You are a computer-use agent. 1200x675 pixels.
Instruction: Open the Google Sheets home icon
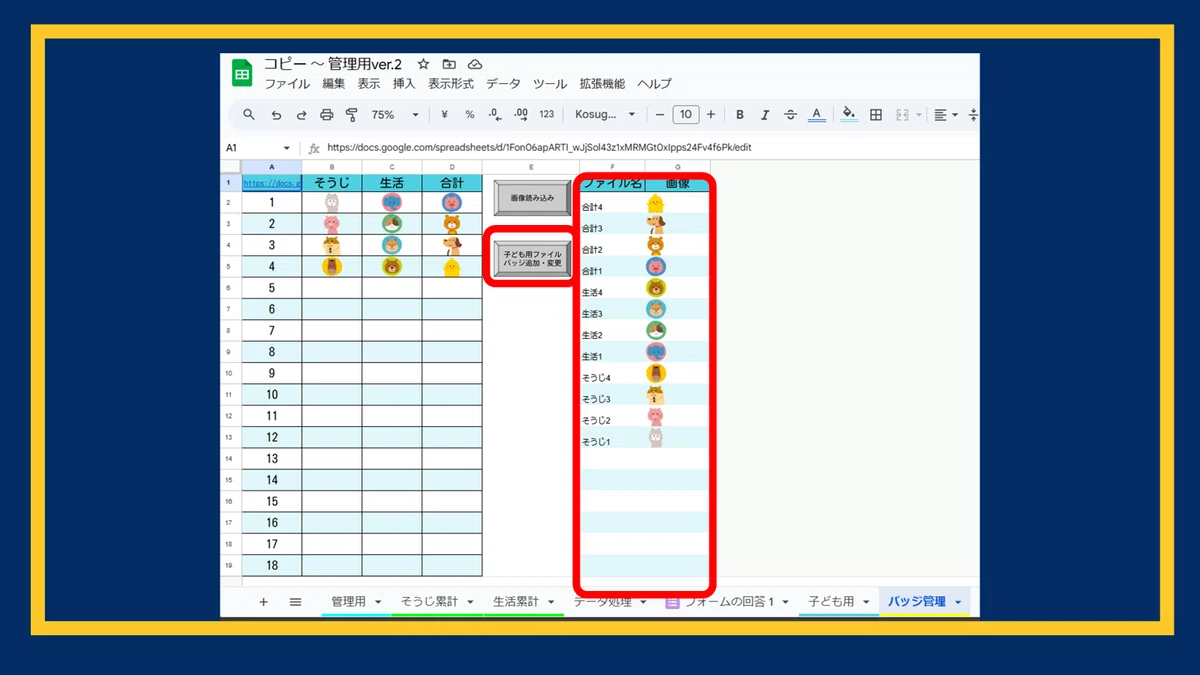pyautogui.click(x=242, y=73)
